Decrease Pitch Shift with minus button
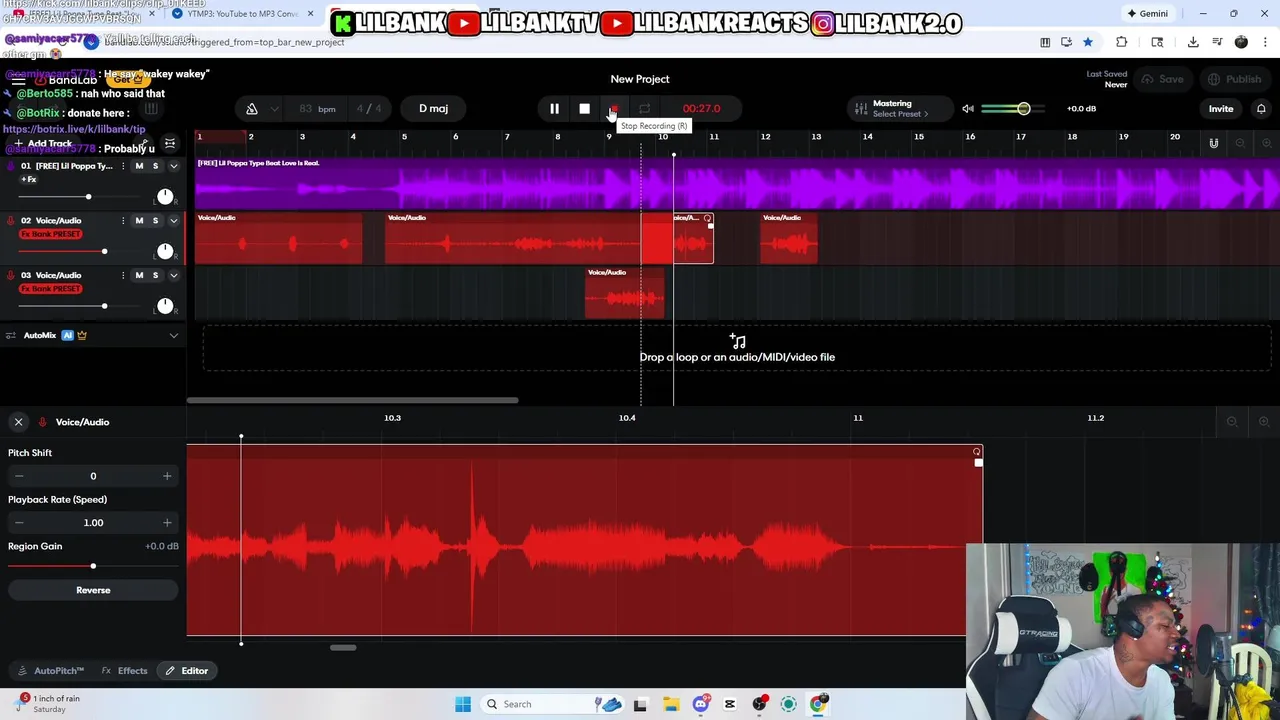Viewport: 1280px width, 720px height. pyautogui.click(x=19, y=476)
